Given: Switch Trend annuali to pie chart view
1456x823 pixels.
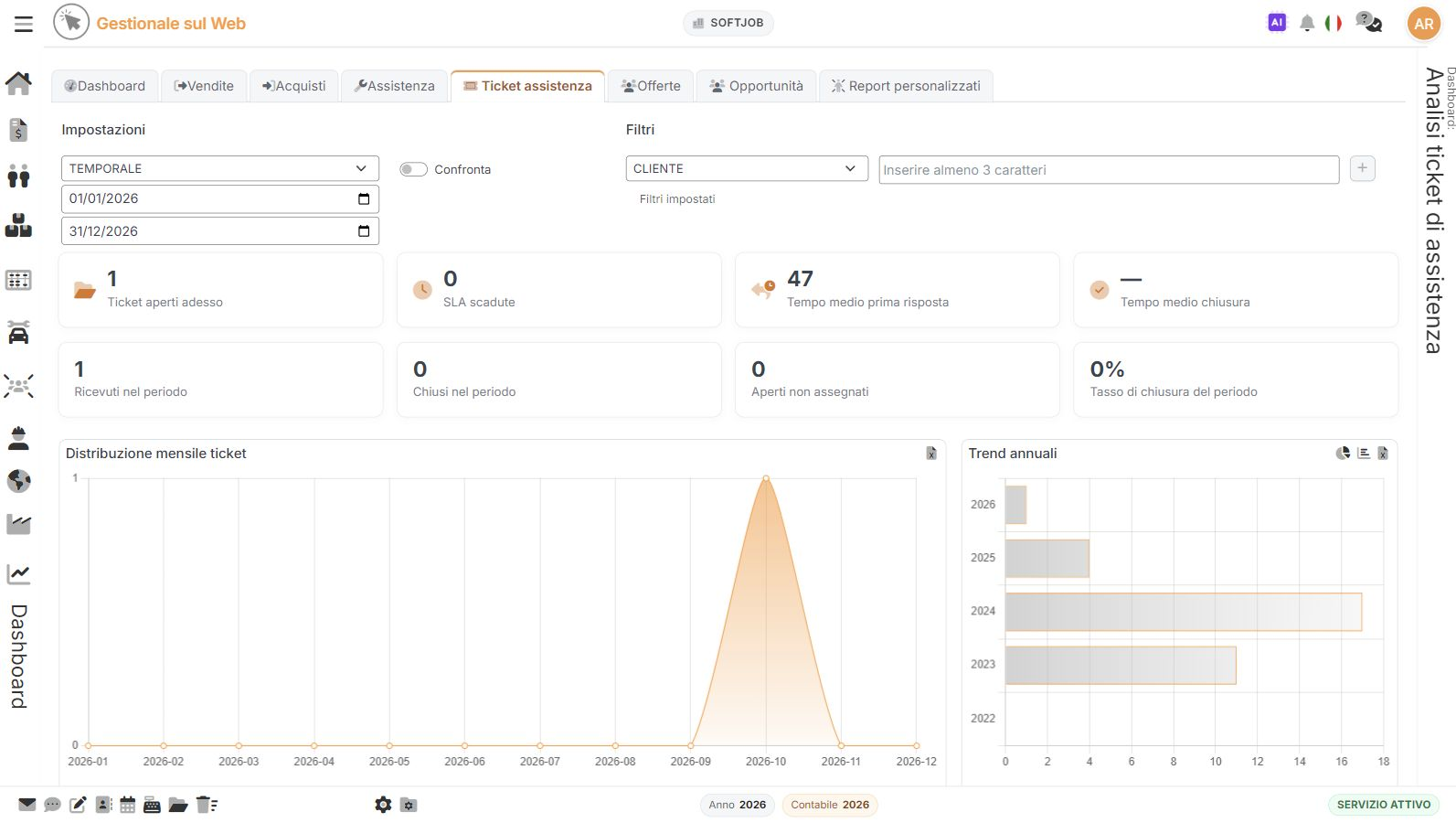Looking at the screenshot, I should coord(1343,453).
